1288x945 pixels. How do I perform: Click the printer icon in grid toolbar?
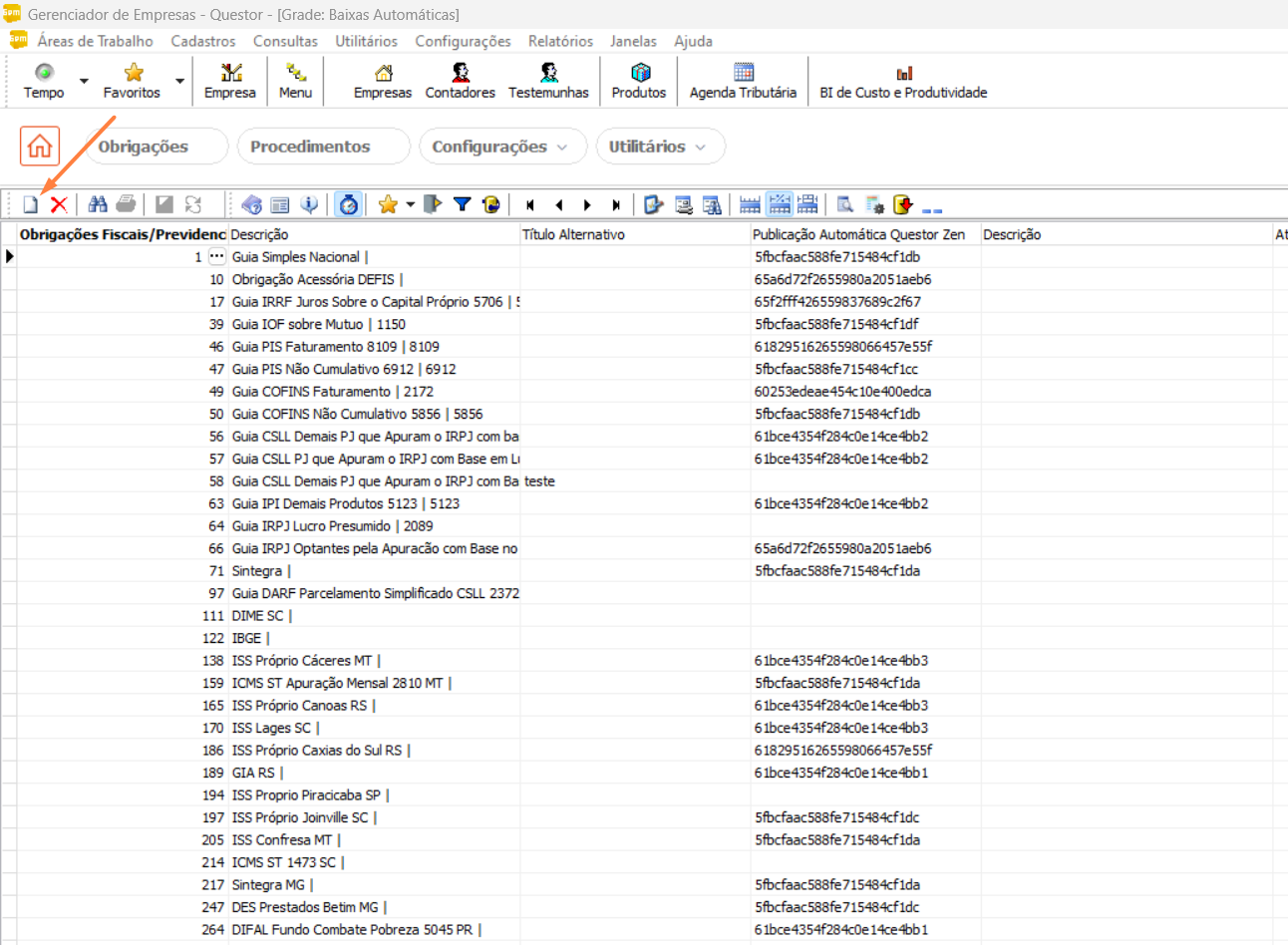(126, 204)
